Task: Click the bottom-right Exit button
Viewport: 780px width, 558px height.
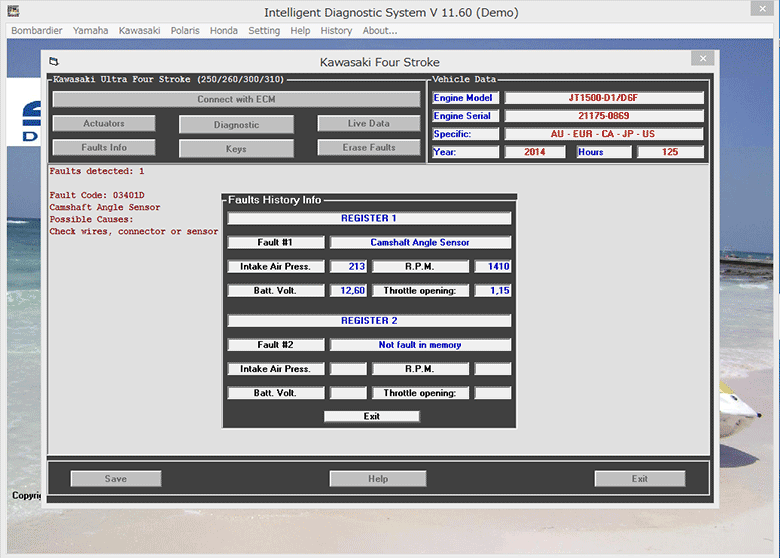Action: (x=640, y=478)
